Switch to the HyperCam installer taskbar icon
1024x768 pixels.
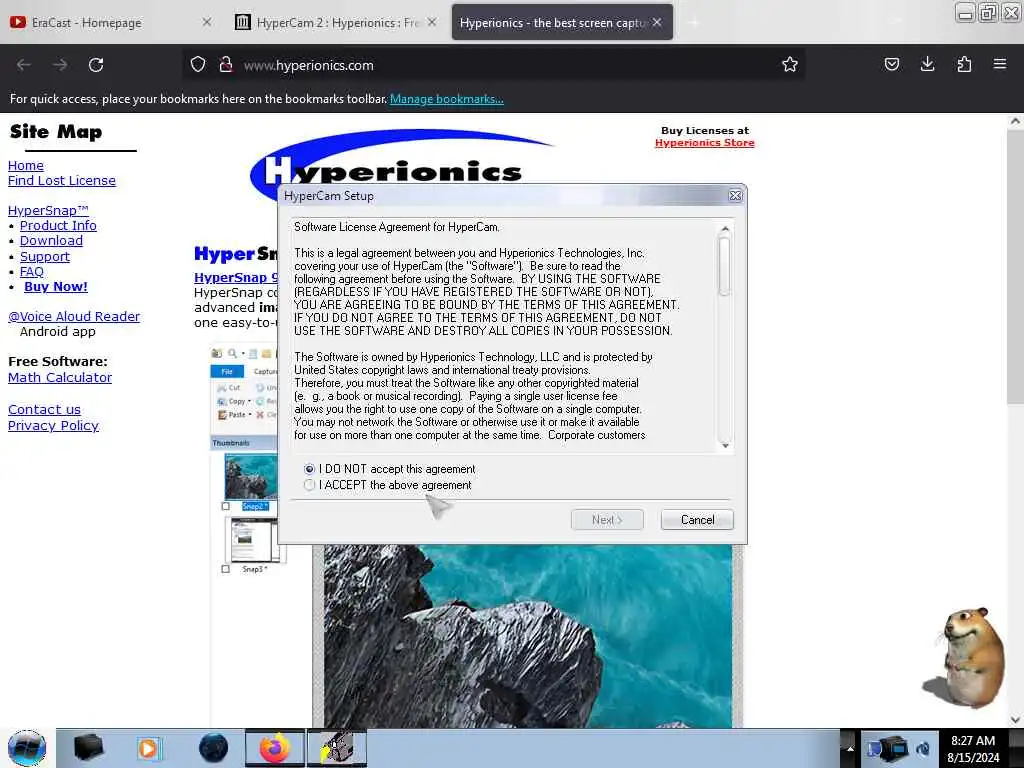point(336,748)
